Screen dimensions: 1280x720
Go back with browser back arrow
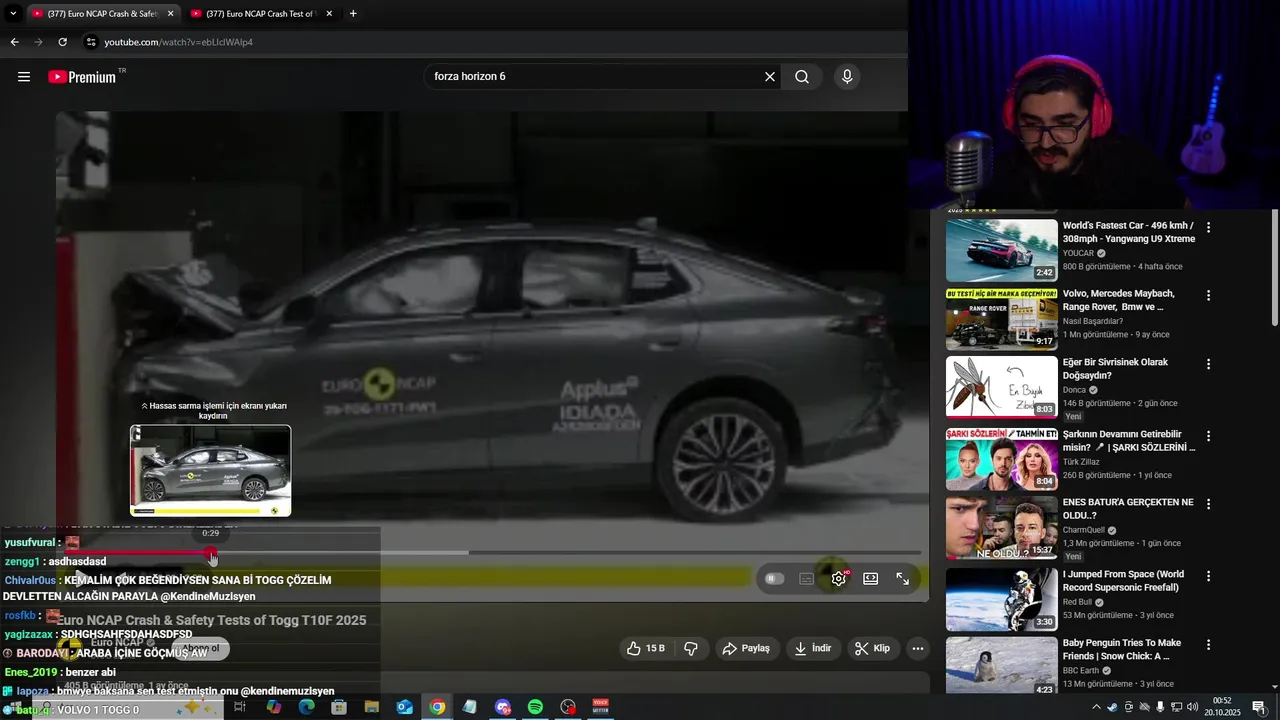tap(14, 42)
